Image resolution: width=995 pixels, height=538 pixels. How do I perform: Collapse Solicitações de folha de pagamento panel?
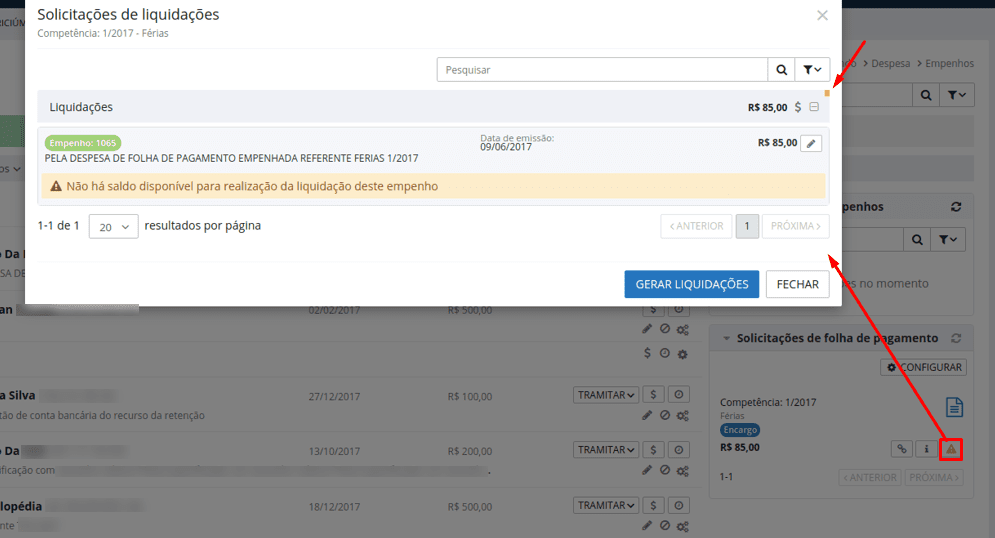tap(726, 339)
